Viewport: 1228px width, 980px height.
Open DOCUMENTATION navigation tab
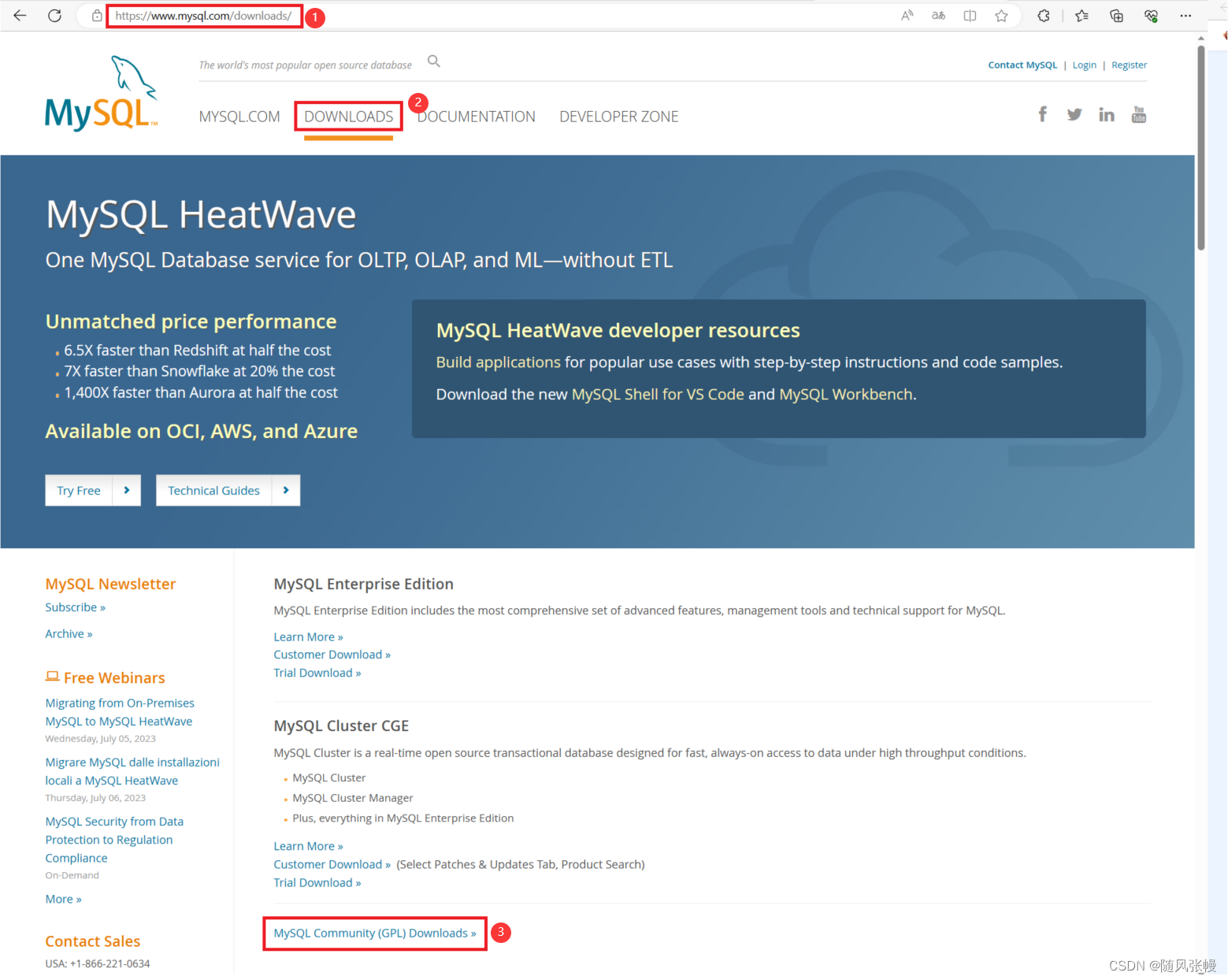click(477, 117)
